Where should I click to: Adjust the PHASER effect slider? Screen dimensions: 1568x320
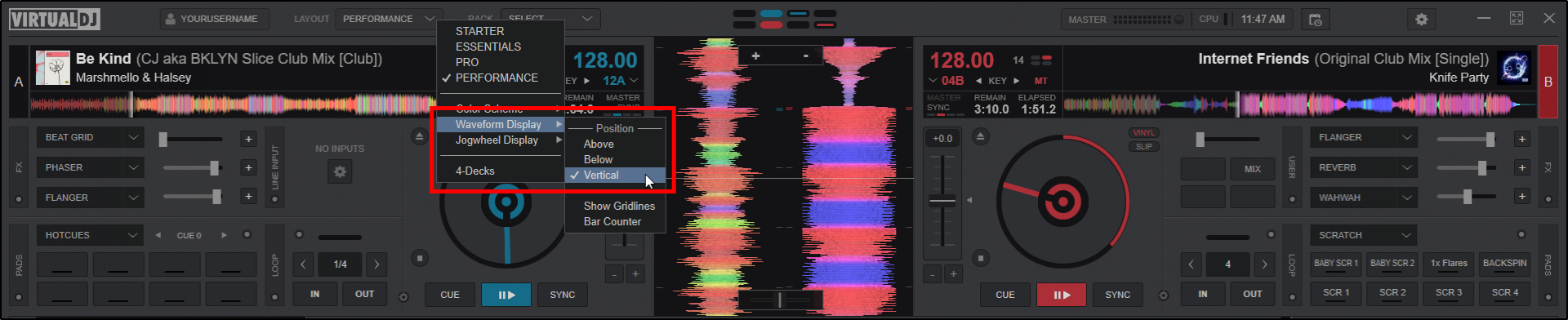pos(193,168)
